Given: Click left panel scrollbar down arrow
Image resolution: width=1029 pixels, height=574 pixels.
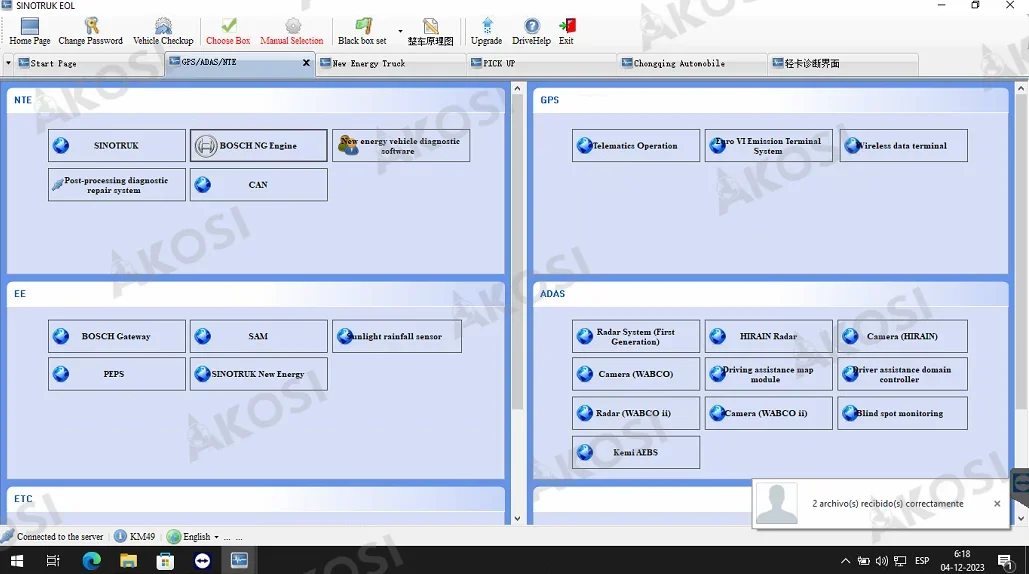Looking at the screenshot, I should (x=517, y=518).
